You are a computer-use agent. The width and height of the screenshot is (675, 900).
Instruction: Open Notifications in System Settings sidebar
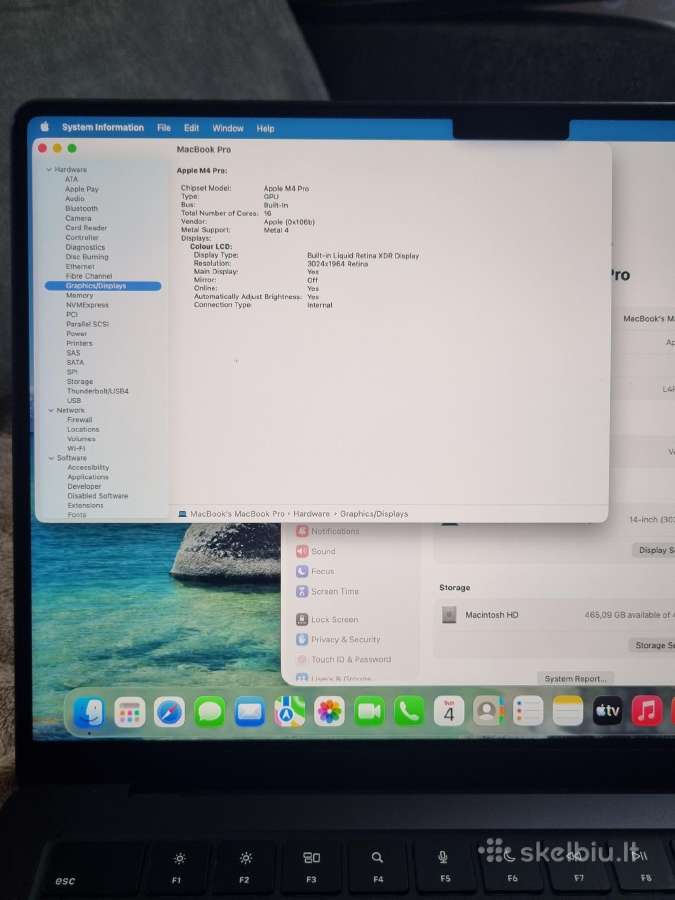click(328, 532)
